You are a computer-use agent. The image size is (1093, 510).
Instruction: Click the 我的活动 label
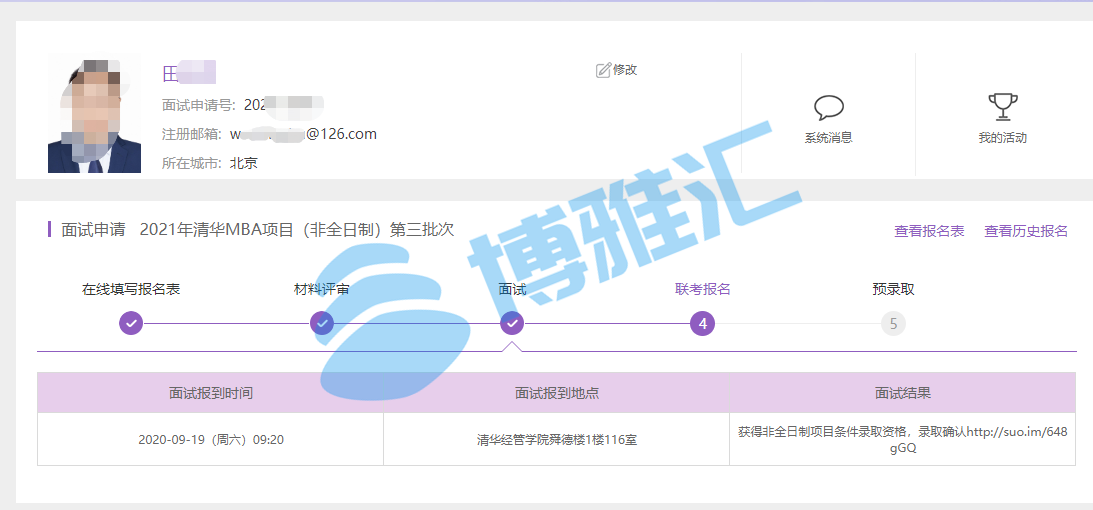(1002, 138)
